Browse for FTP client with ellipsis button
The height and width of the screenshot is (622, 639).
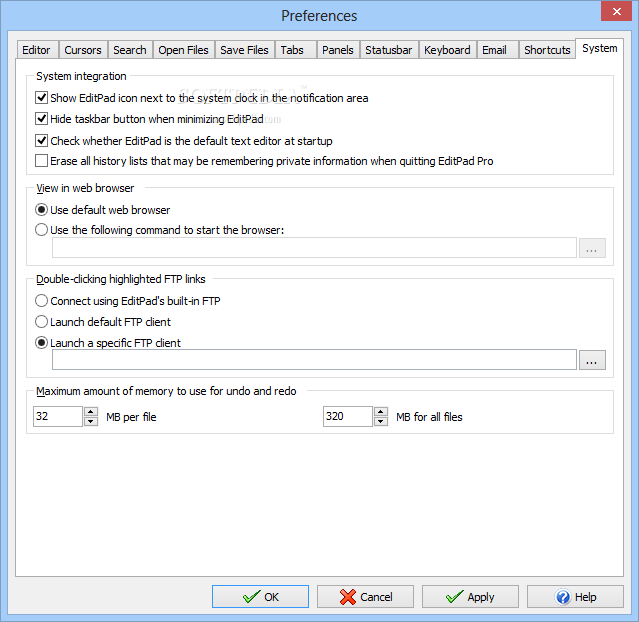592,360
